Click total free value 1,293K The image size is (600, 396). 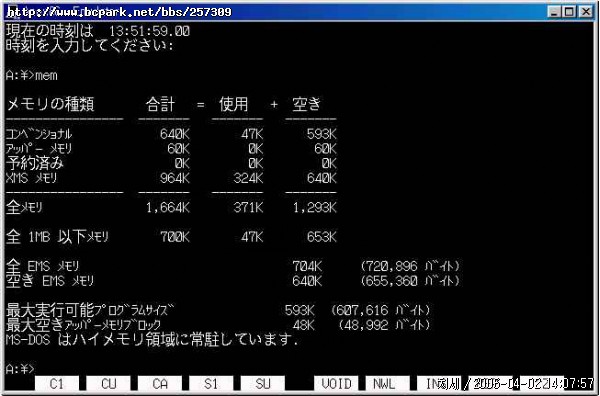[315, 207]
